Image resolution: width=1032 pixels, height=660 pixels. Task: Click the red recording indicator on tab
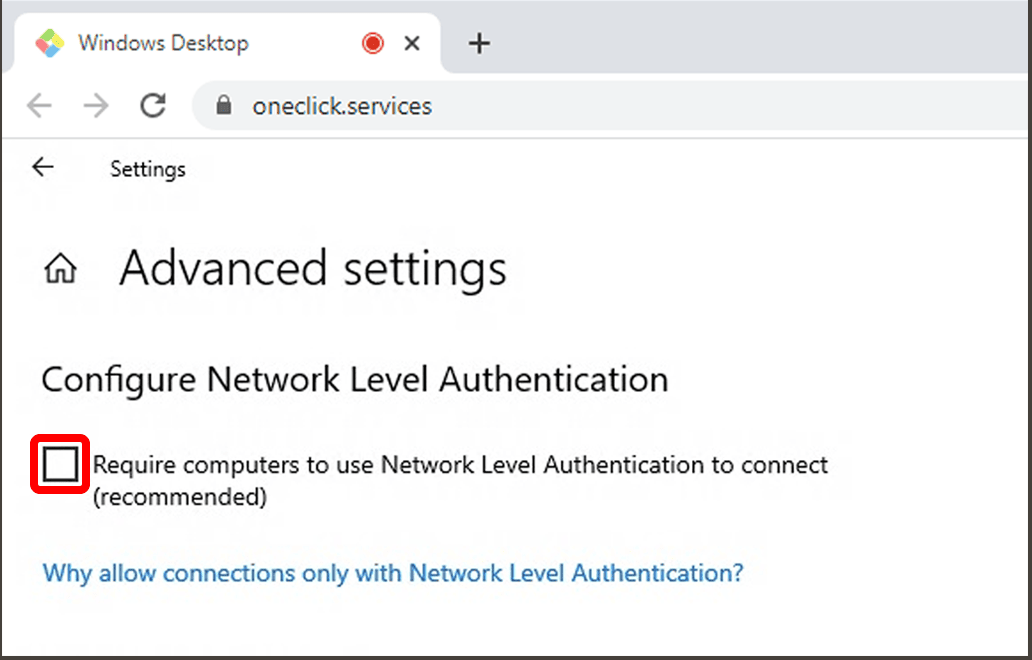coord(373,43)
